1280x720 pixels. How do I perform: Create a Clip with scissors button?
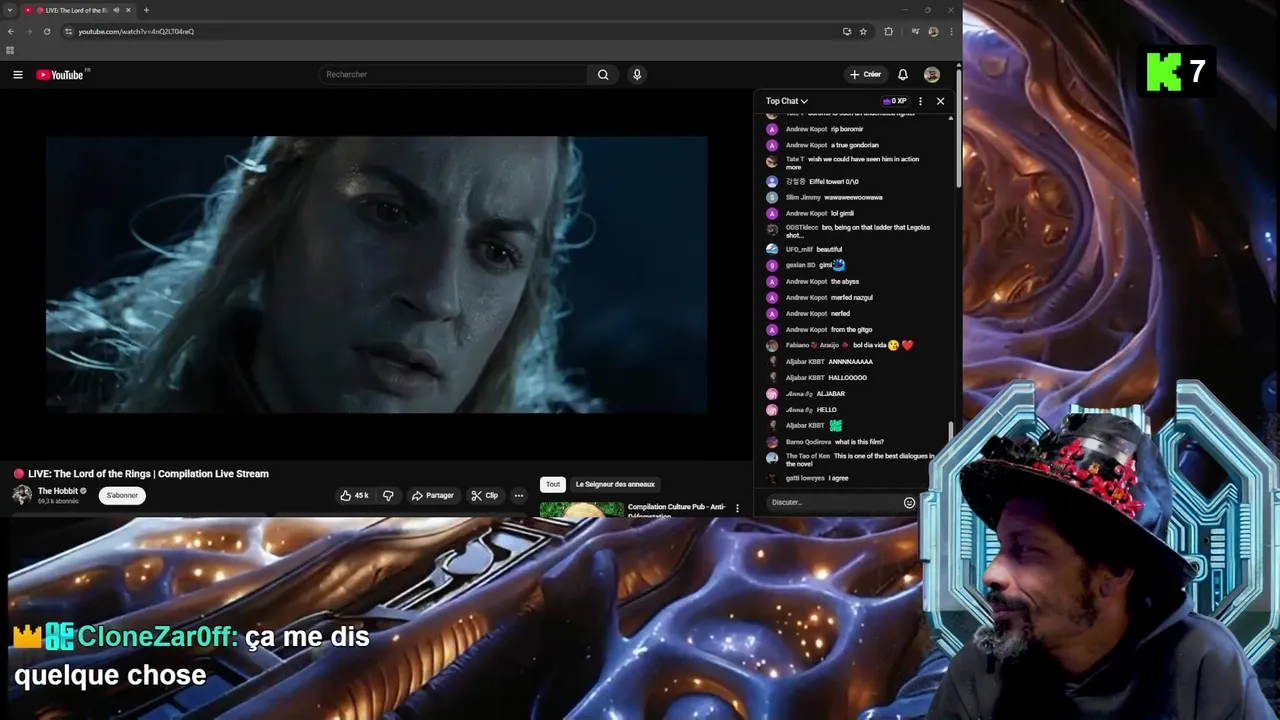click(x=485, y=495)
